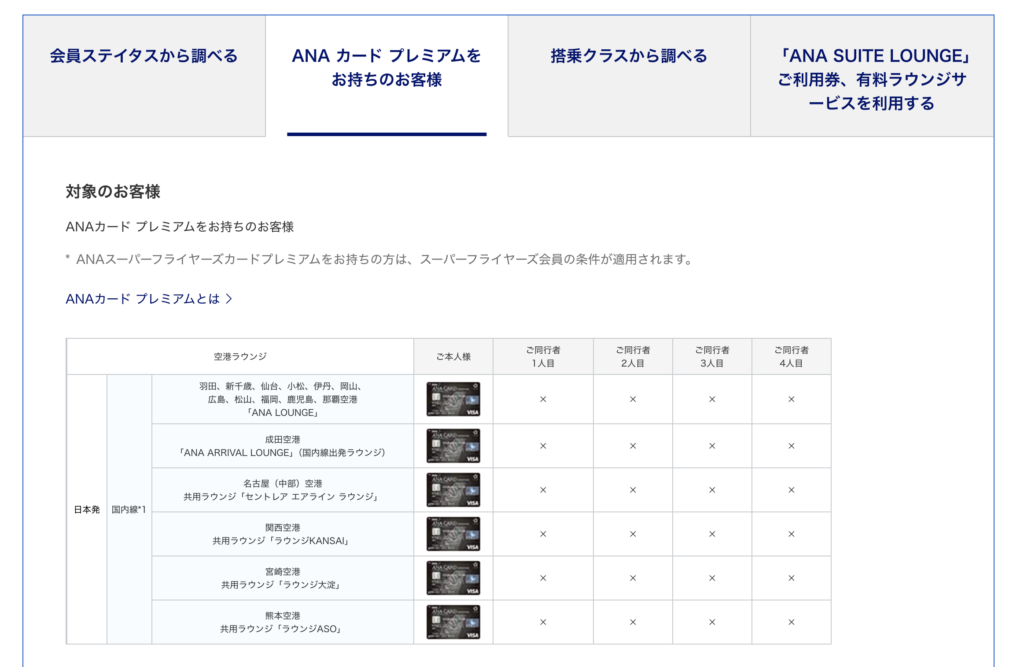Open the ANA SUITE LOUNGE ご利用券 tab
The width and height of the screenshot is (1024, 667).
[x=871, y=79]
